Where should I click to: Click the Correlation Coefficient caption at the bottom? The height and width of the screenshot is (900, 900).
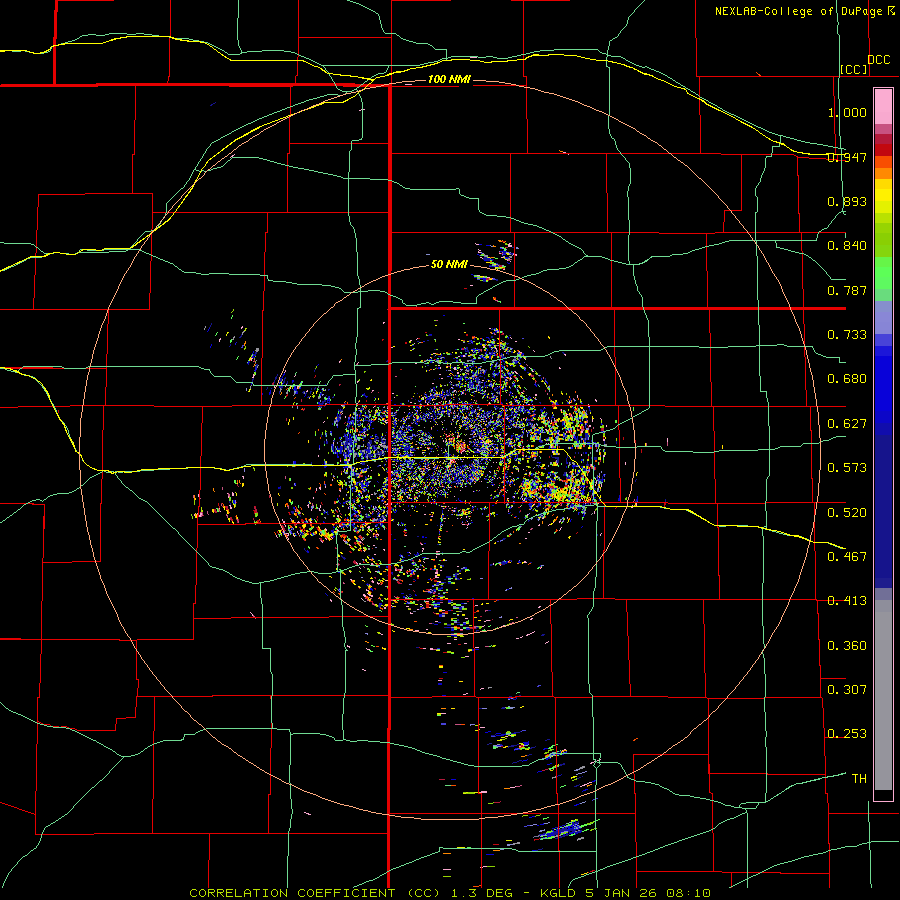[450, 893]
